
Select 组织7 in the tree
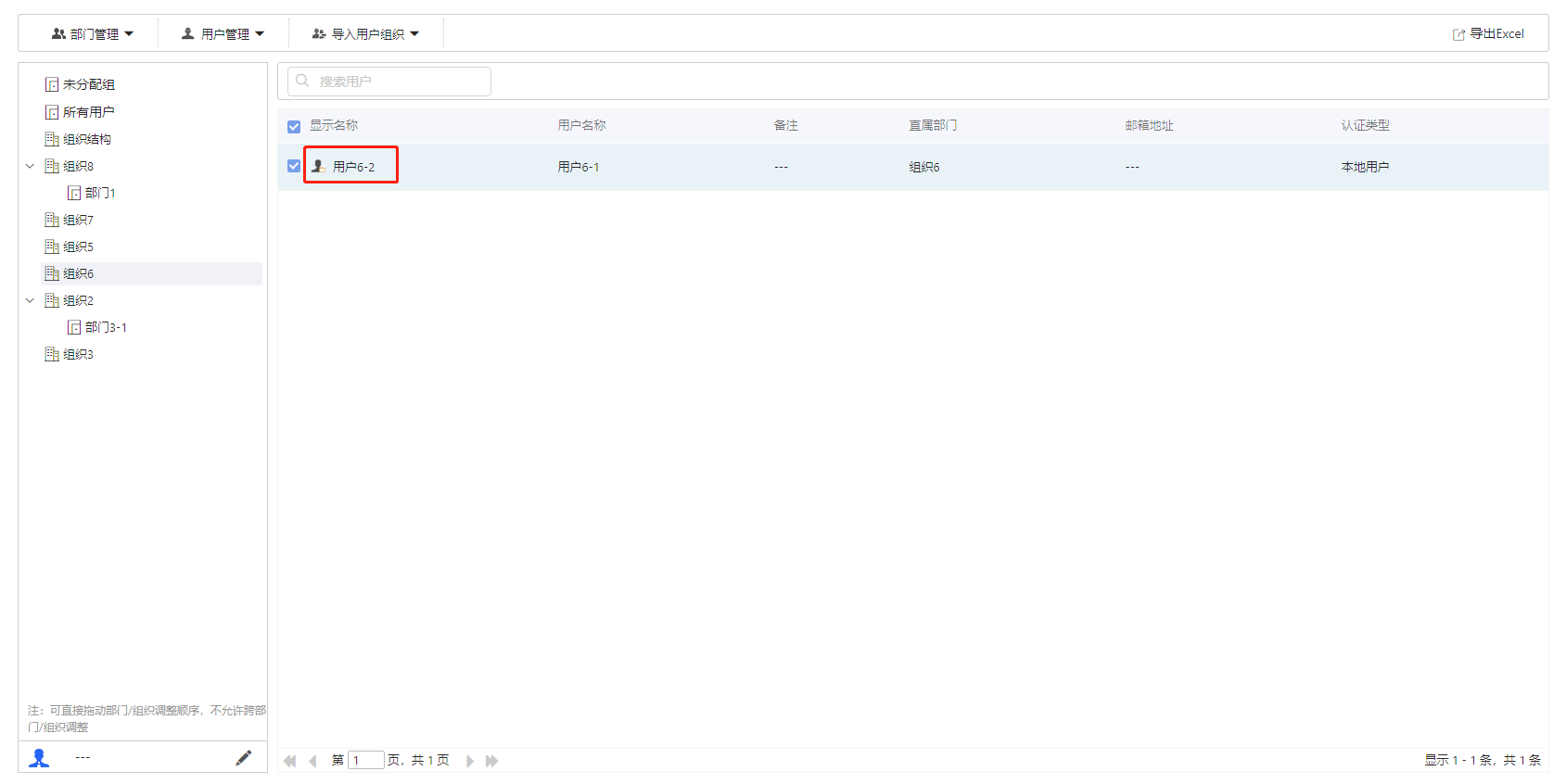pyautogui.click(x=78, y=220)
